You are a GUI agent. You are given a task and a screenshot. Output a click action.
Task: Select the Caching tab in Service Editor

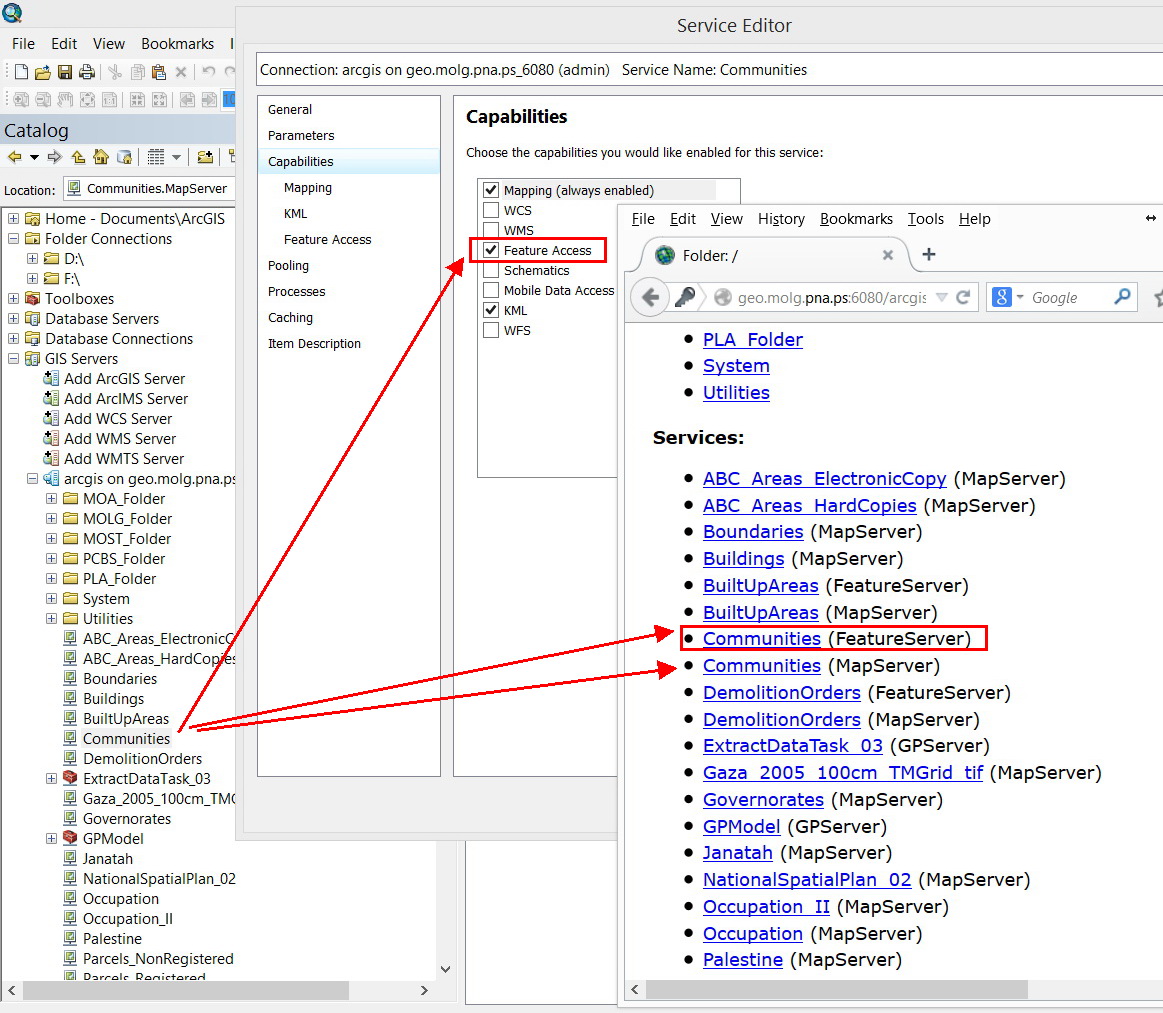(x=291, y=317)
